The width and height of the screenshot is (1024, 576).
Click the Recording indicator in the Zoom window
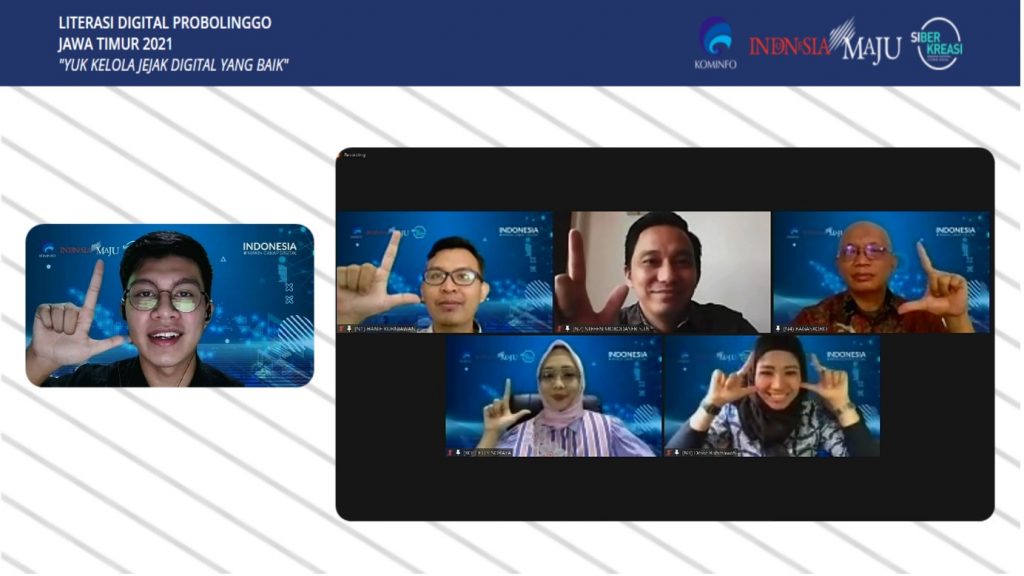[355, 155]
